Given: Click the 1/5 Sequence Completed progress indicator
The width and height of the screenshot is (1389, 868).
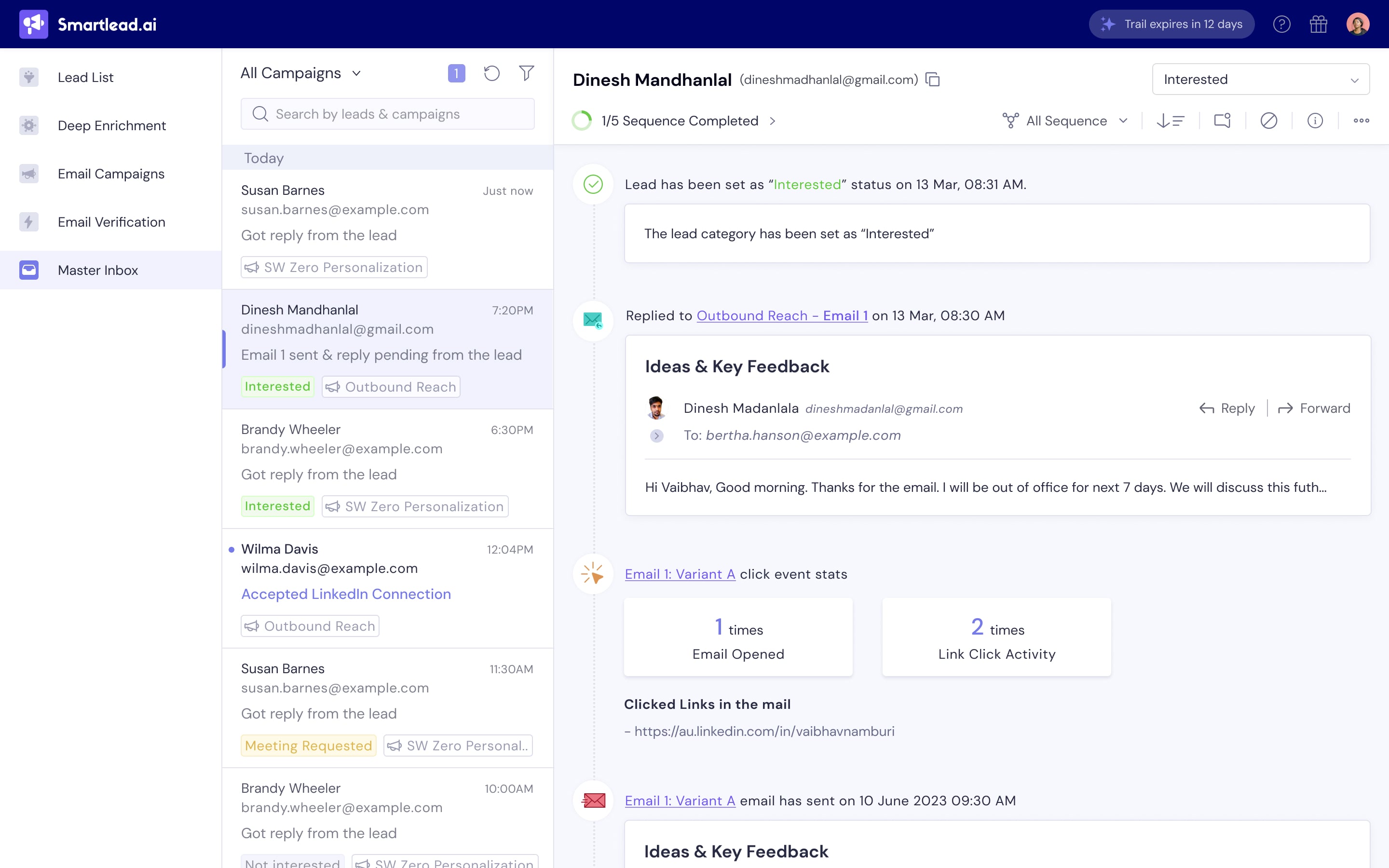Looking at the screenshot, I should [679, 121].
